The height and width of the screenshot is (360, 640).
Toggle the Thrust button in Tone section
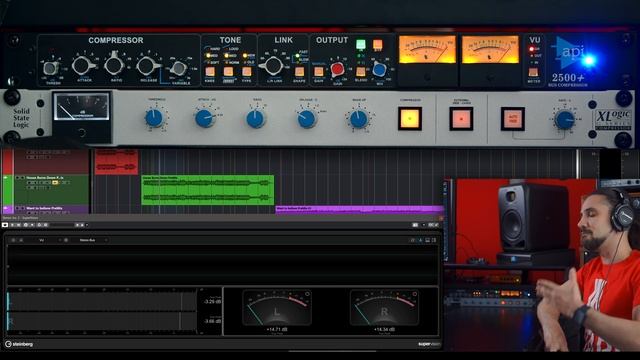point(228,72)
